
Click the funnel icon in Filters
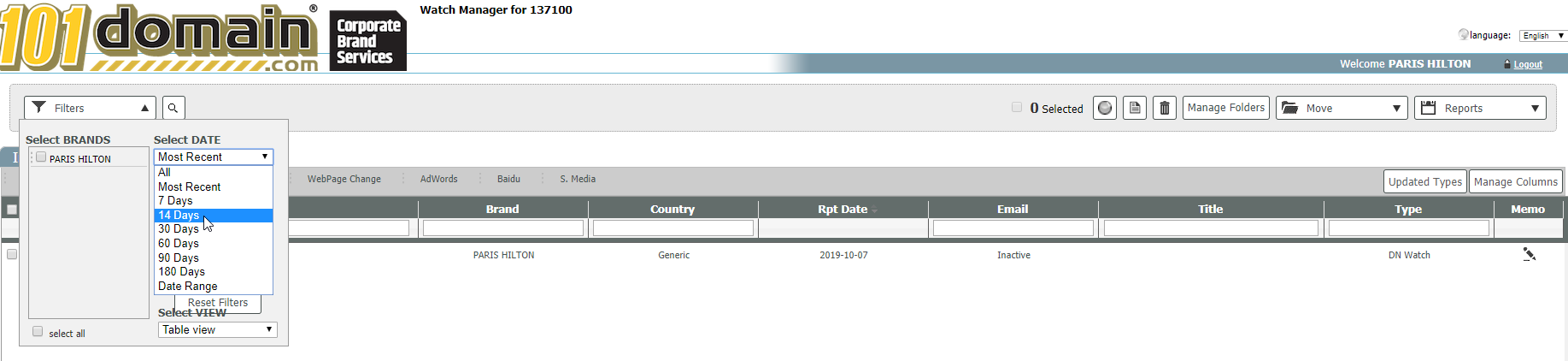click(39, 108)
